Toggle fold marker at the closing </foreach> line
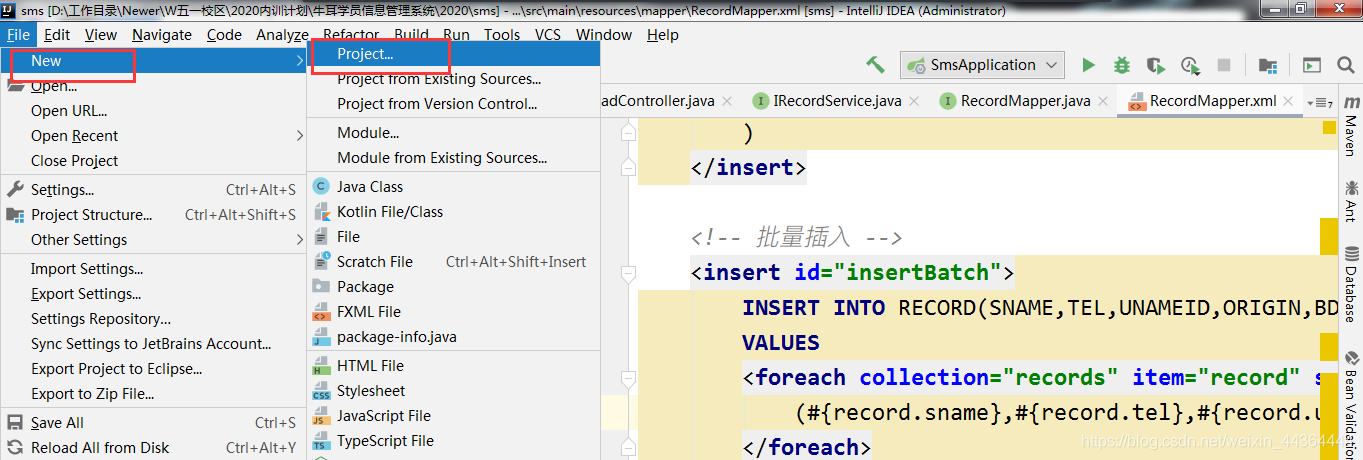The height and width of the screenshot is (460, 1363). tap(628, 447)
